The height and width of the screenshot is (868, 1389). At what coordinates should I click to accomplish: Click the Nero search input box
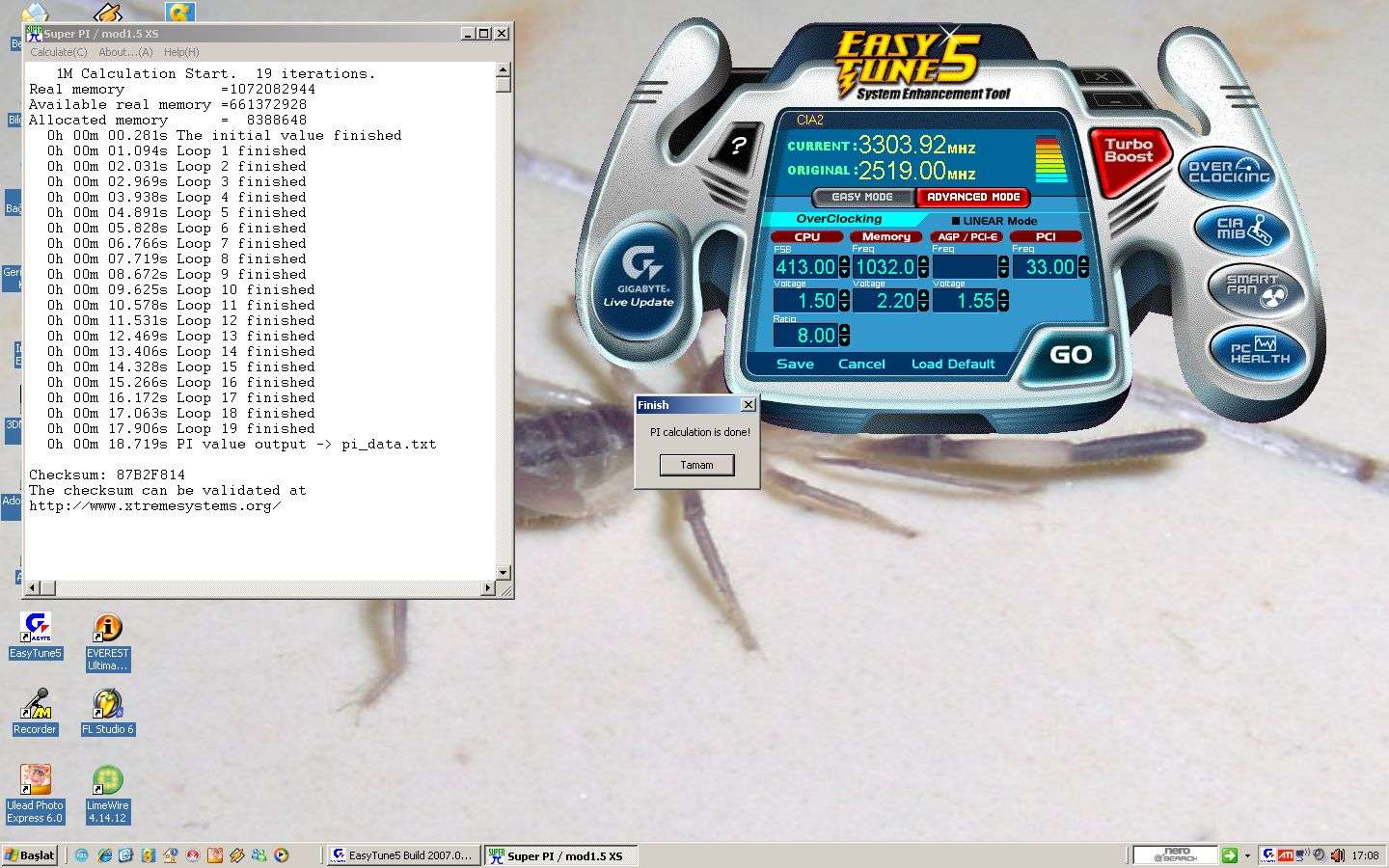coord(1175,855)
